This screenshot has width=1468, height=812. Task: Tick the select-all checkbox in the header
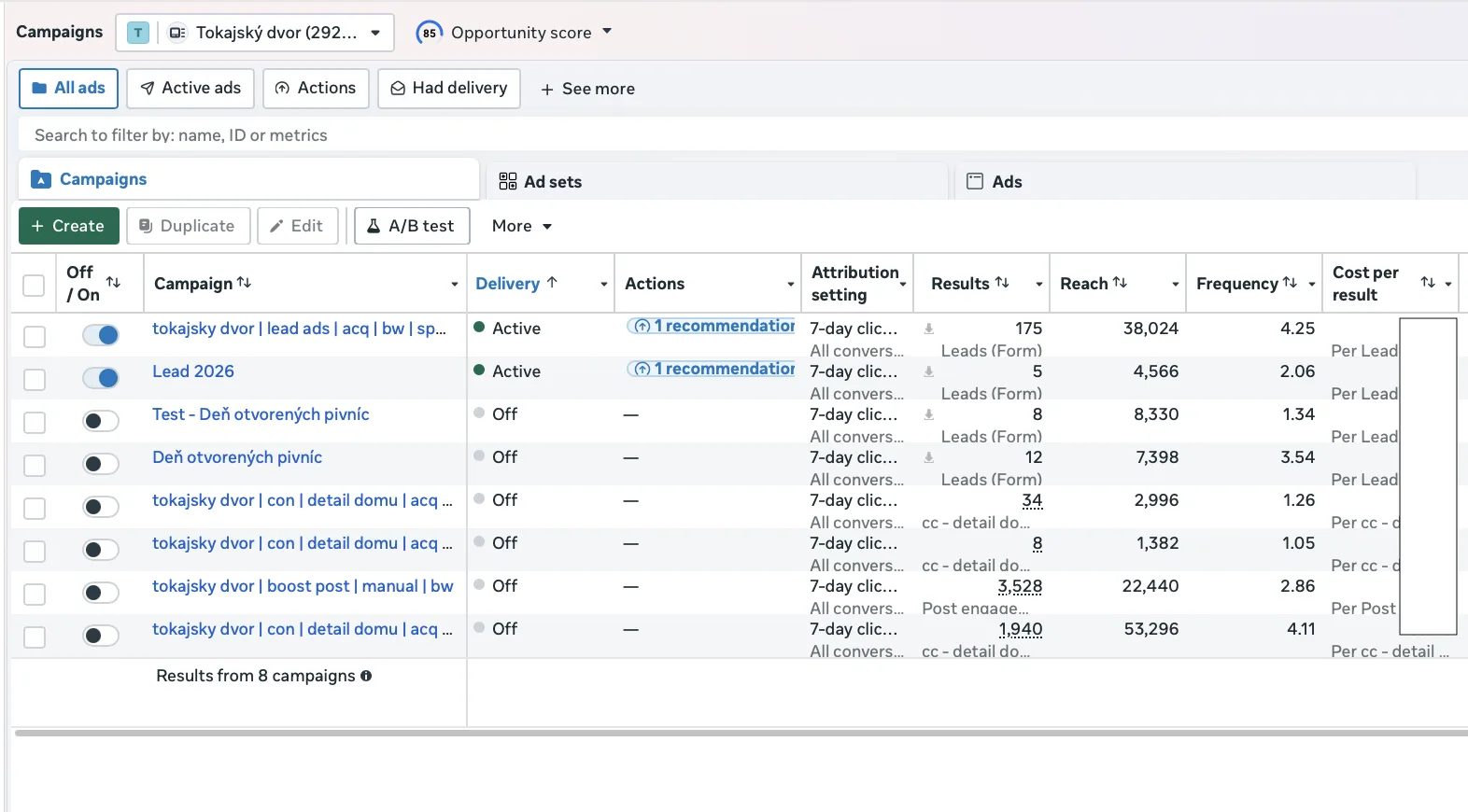tap(34, 285)
